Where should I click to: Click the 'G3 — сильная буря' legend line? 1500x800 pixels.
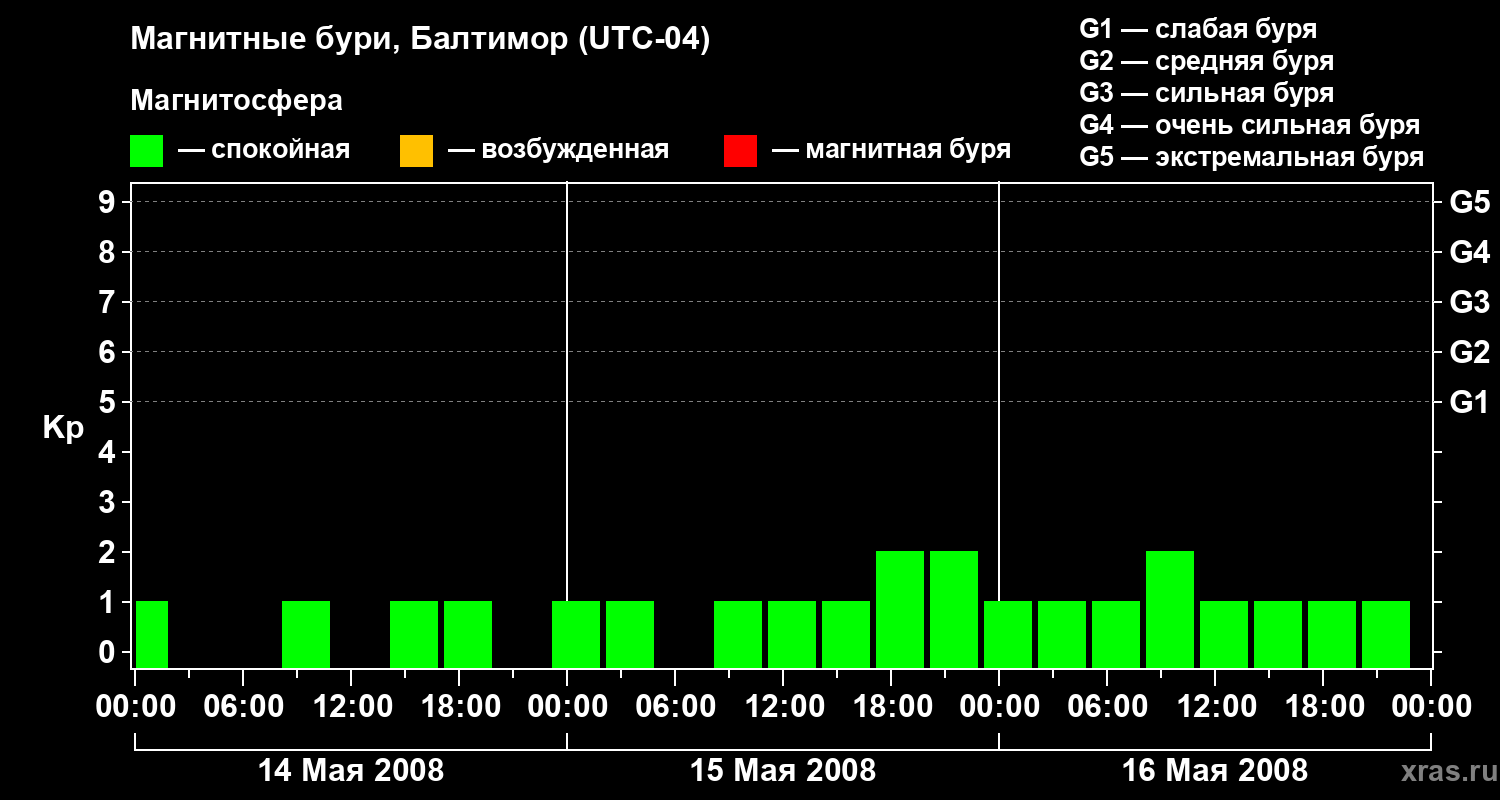pos(1206,93)
